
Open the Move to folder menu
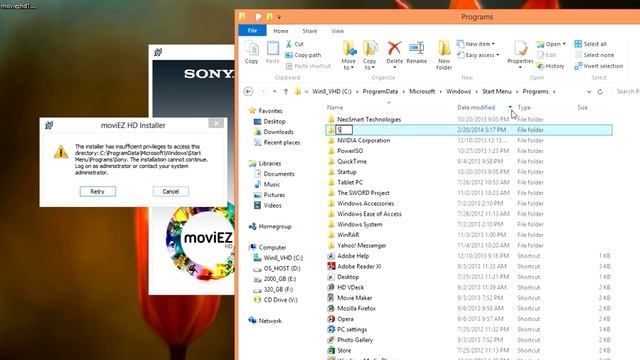(349, 56)
